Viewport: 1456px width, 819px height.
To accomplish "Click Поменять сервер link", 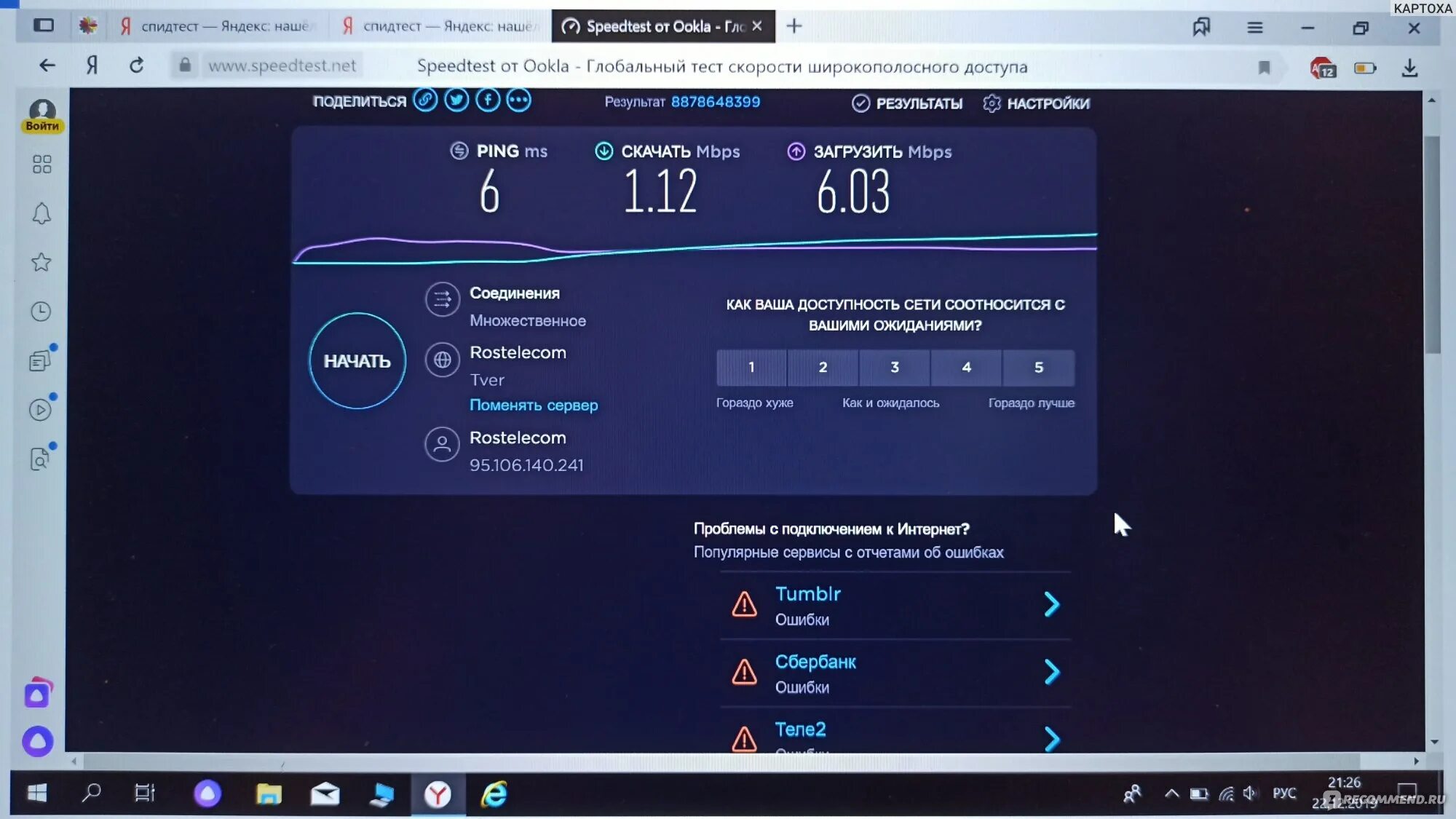I will [534, 405].
